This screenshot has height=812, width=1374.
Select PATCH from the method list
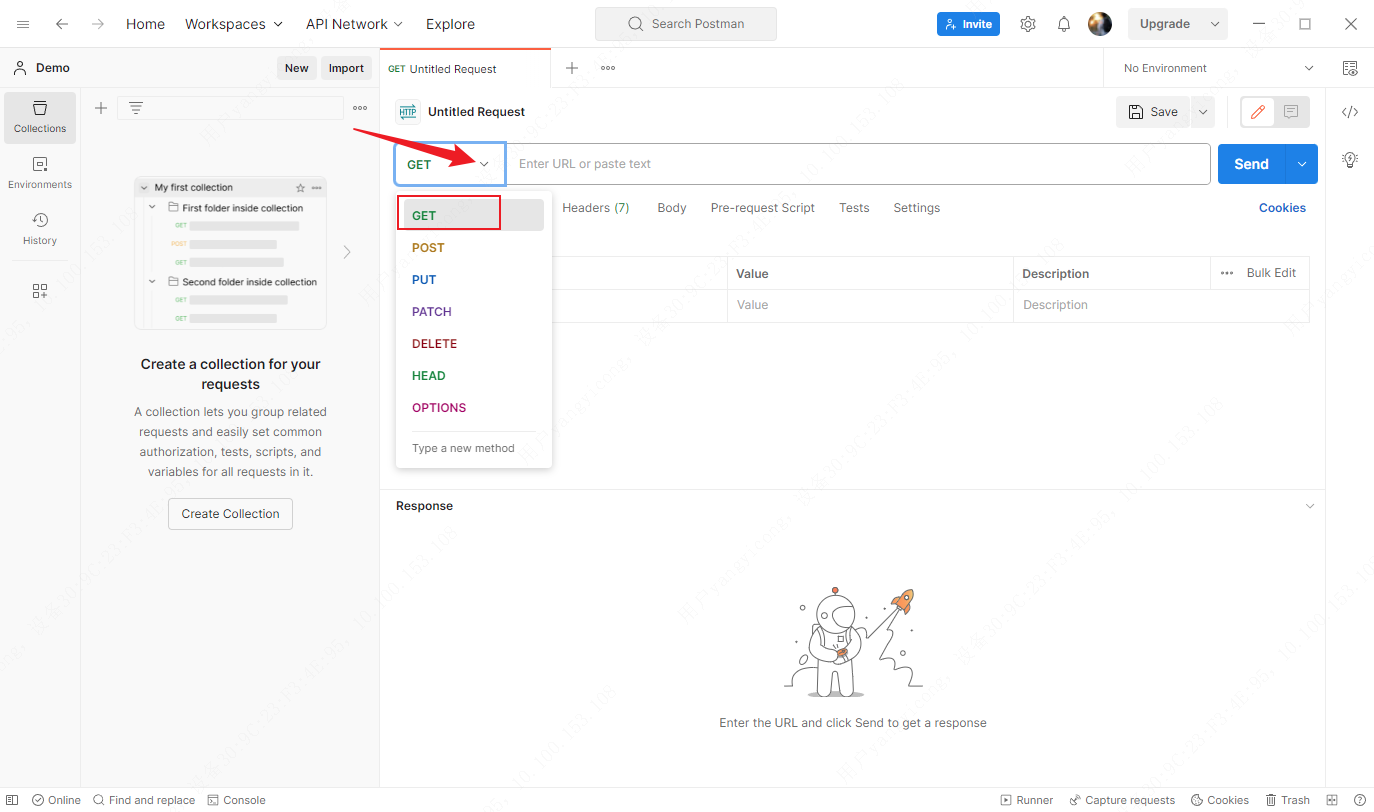point(473,311)
